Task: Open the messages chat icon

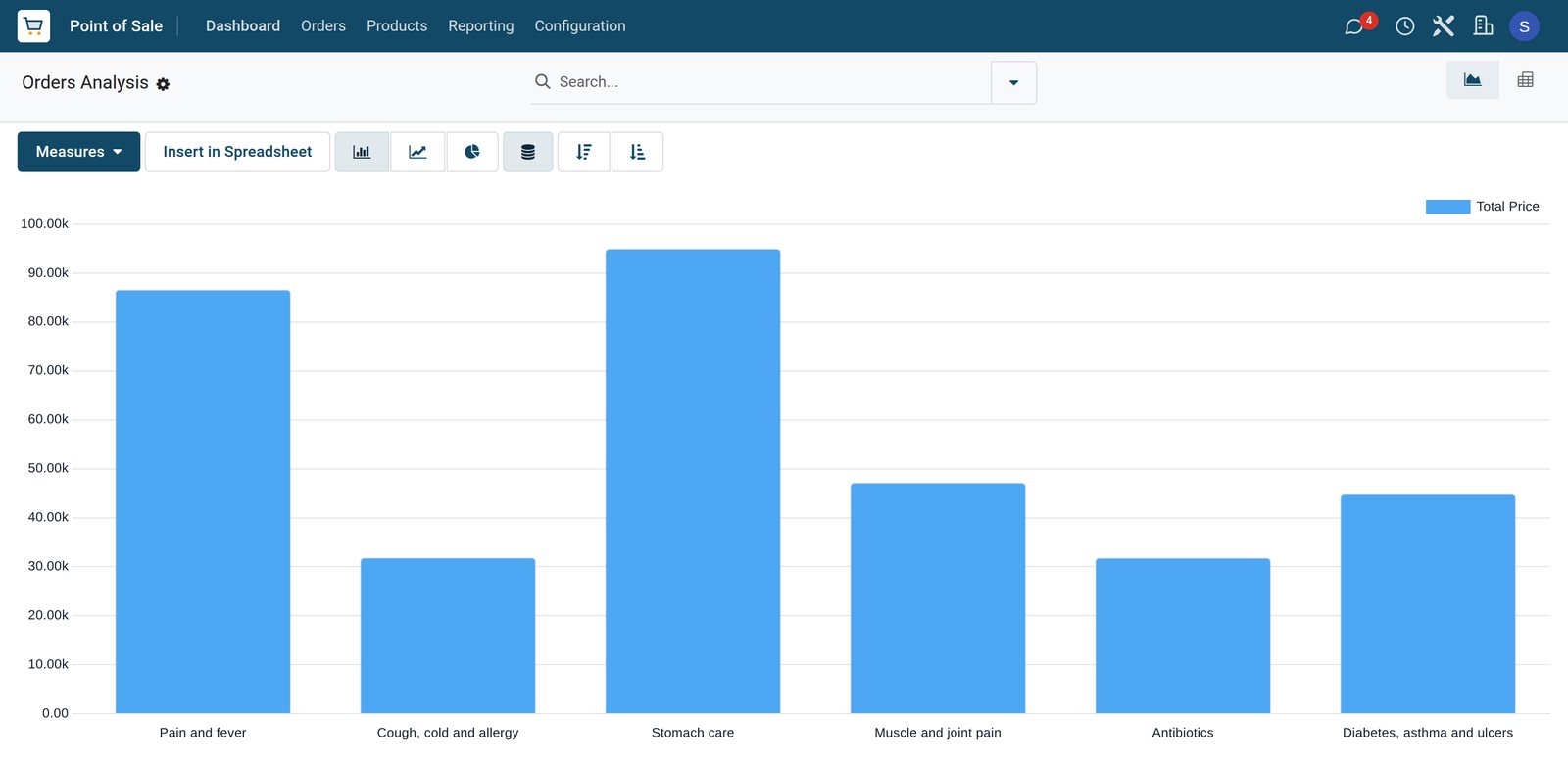Action: pos(1354,26)
